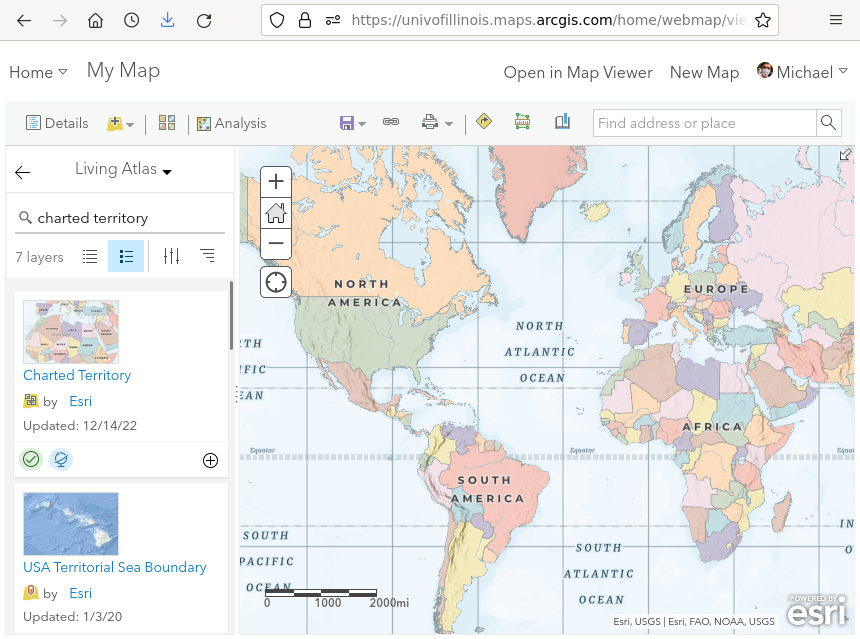Viewport: 860px width, 639px height.
Task: Click the Share link icon
Action: point(391,123)
